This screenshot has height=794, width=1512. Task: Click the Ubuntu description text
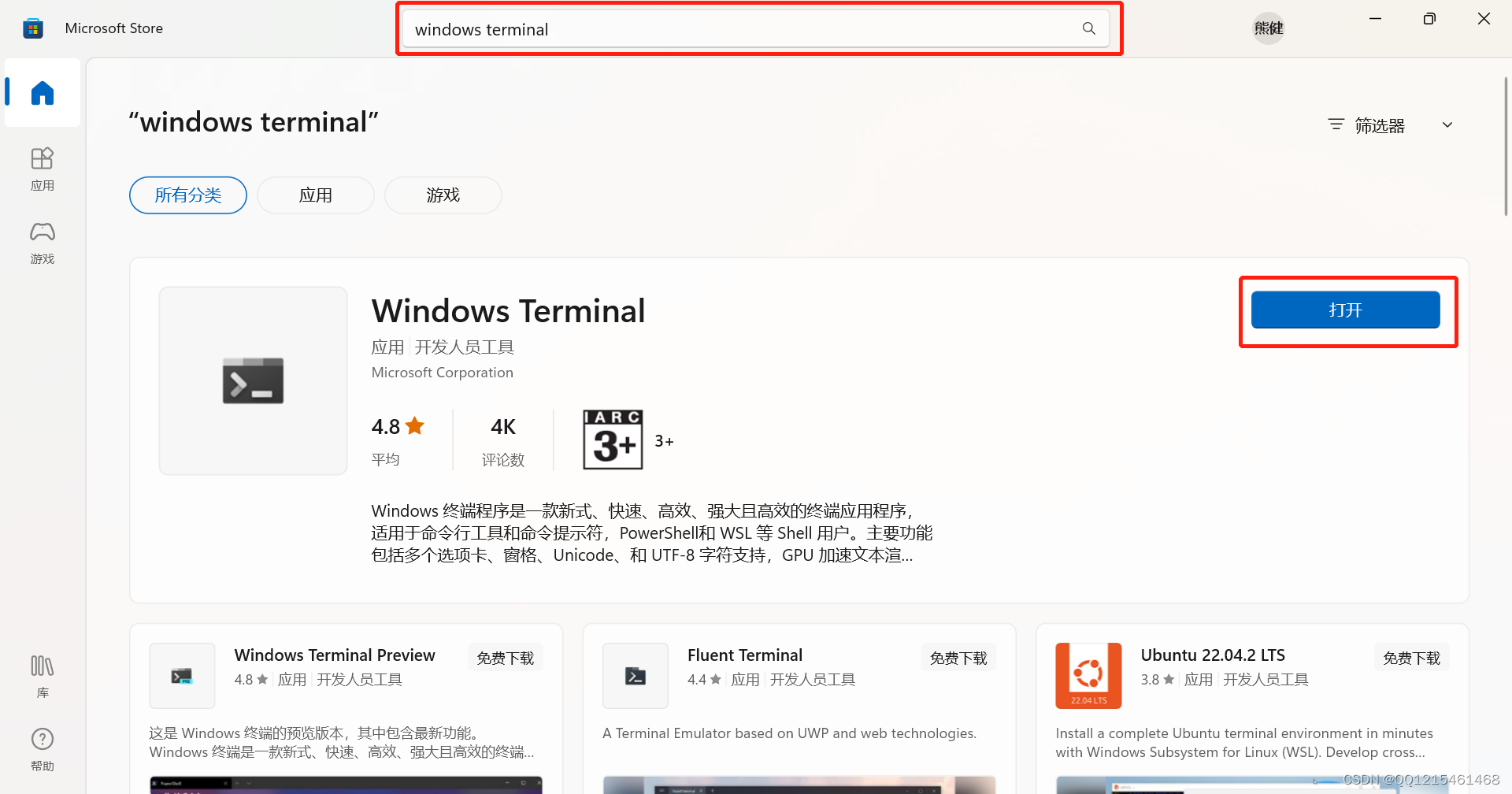pos(1244,743)
